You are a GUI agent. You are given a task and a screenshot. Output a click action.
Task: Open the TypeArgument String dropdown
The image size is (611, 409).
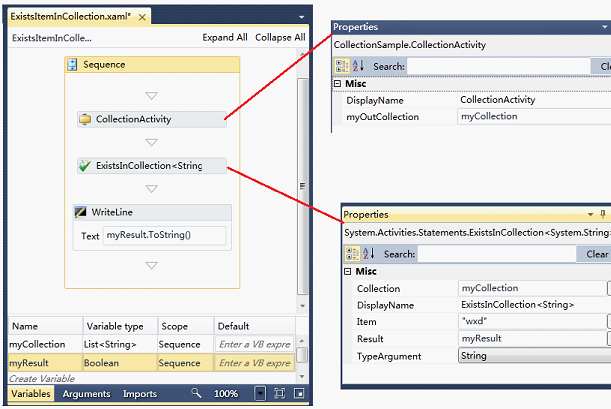[535, 356]
